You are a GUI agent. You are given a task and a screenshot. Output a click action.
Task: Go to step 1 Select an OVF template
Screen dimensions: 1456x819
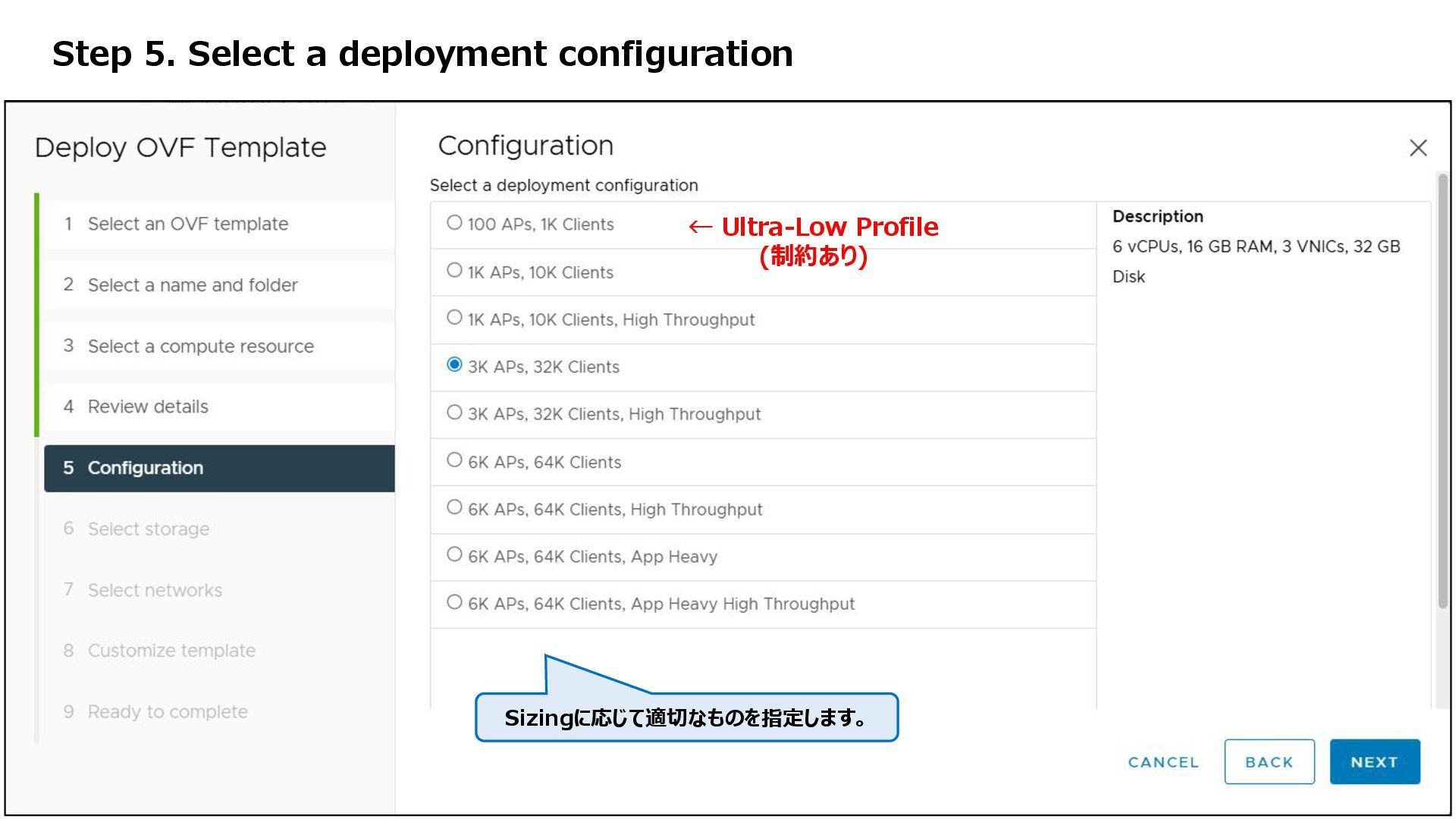click(187, 224)
